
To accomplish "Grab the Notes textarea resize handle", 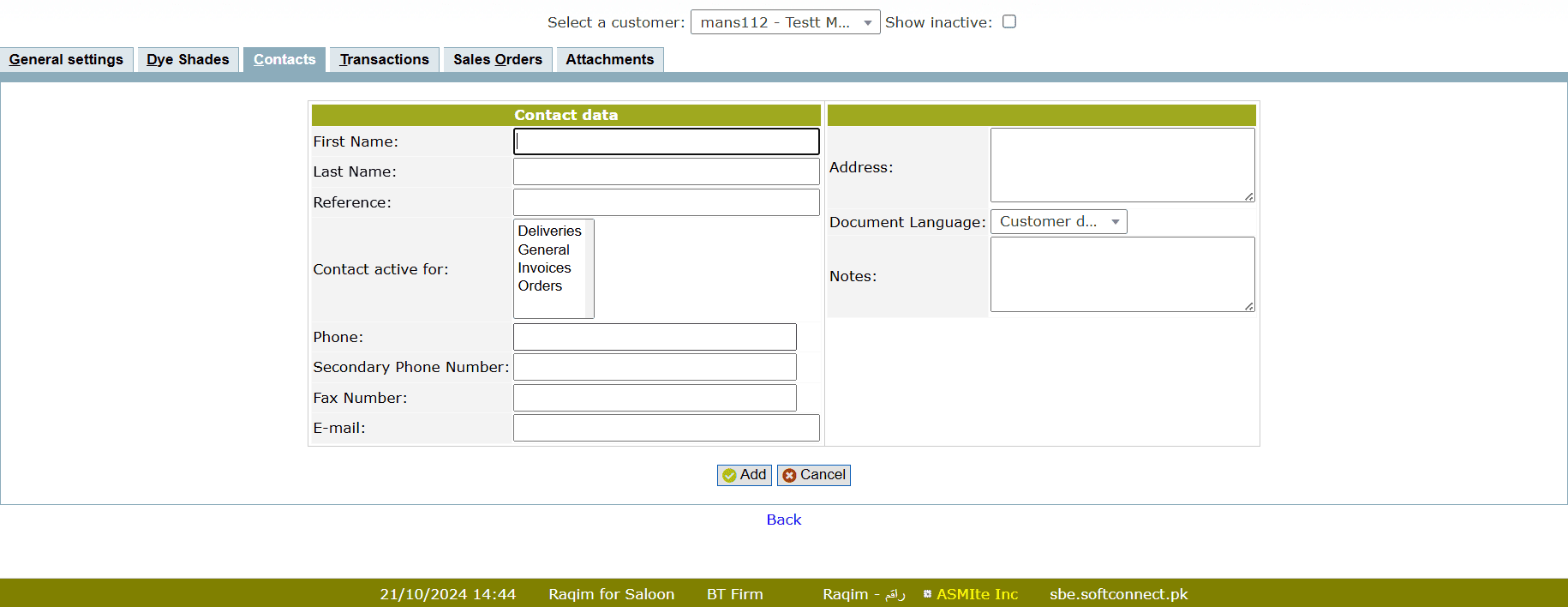I will tap(1249, 306).
